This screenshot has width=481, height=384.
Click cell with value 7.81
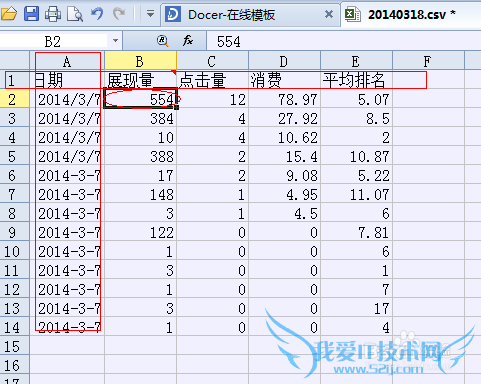click(356, 232)
